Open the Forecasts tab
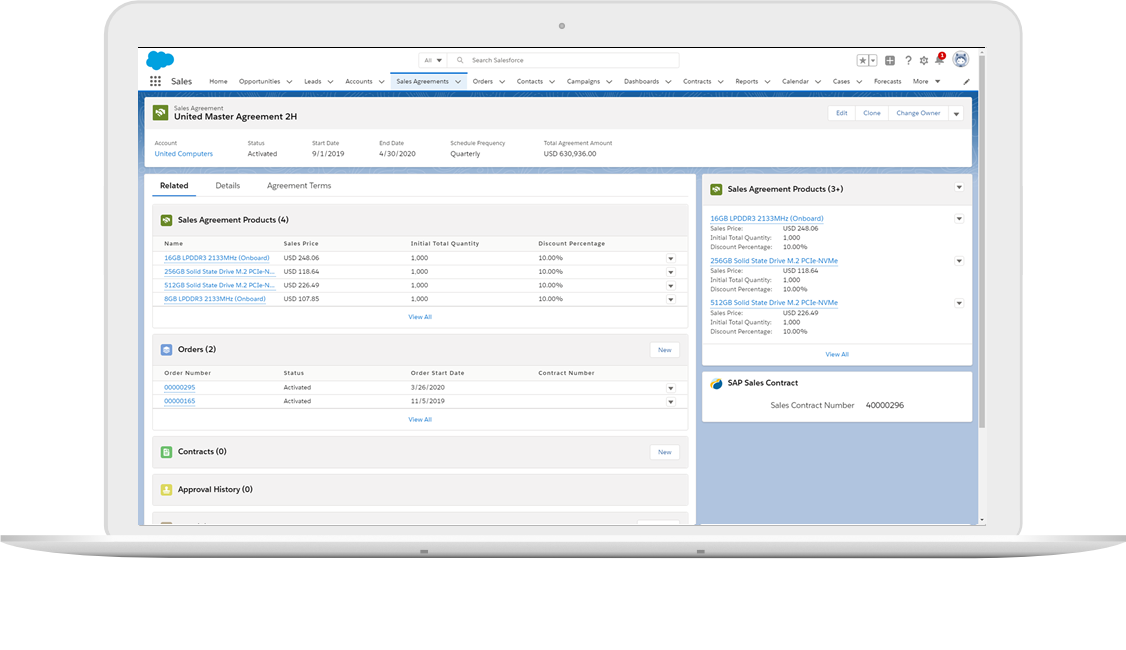The width and height of the screenshot is (1126, 650). point(888,81)
